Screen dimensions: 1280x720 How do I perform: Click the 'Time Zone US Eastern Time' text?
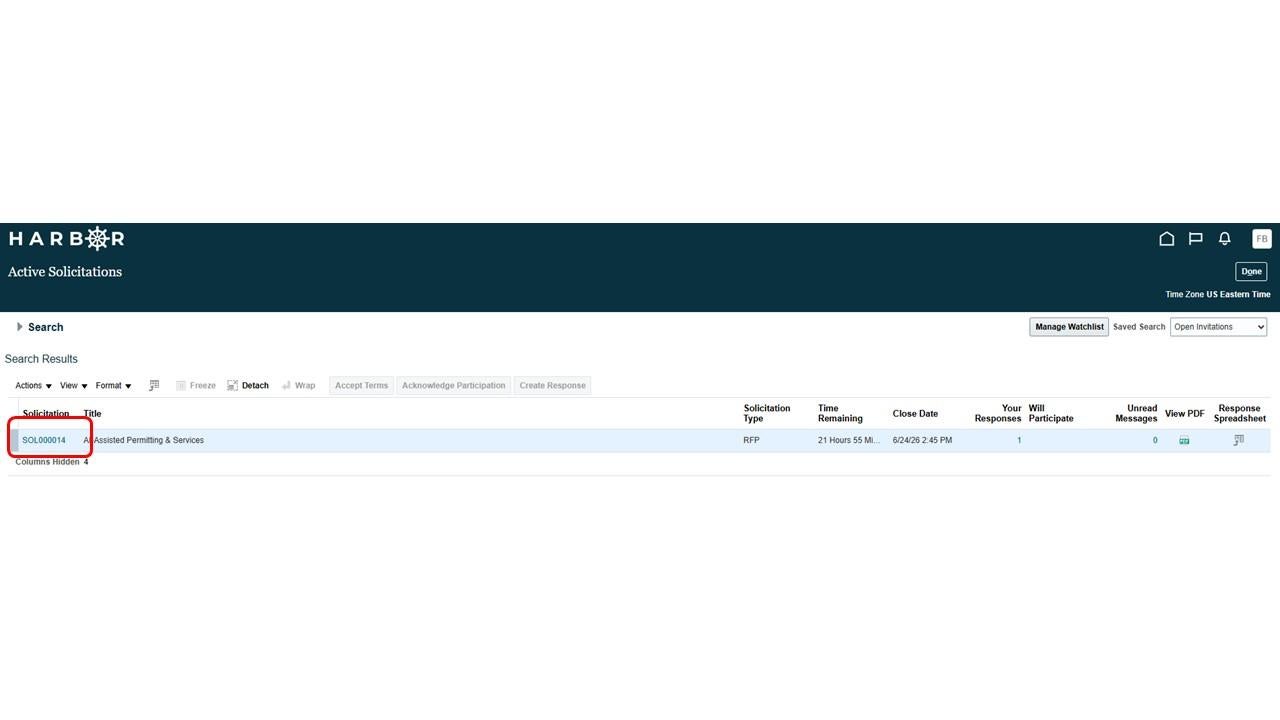[1218, 294]
